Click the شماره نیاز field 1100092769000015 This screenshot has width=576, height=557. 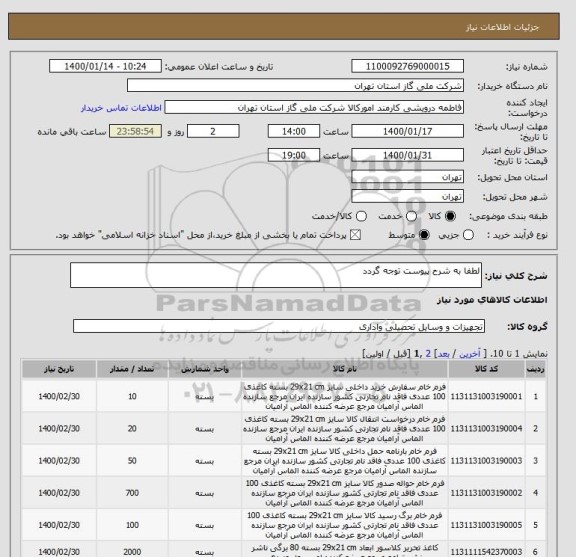[x=407, y=67]
